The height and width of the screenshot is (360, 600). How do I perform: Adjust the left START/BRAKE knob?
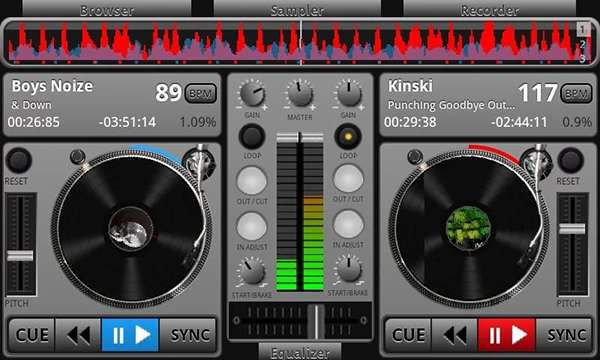(251, 271)
